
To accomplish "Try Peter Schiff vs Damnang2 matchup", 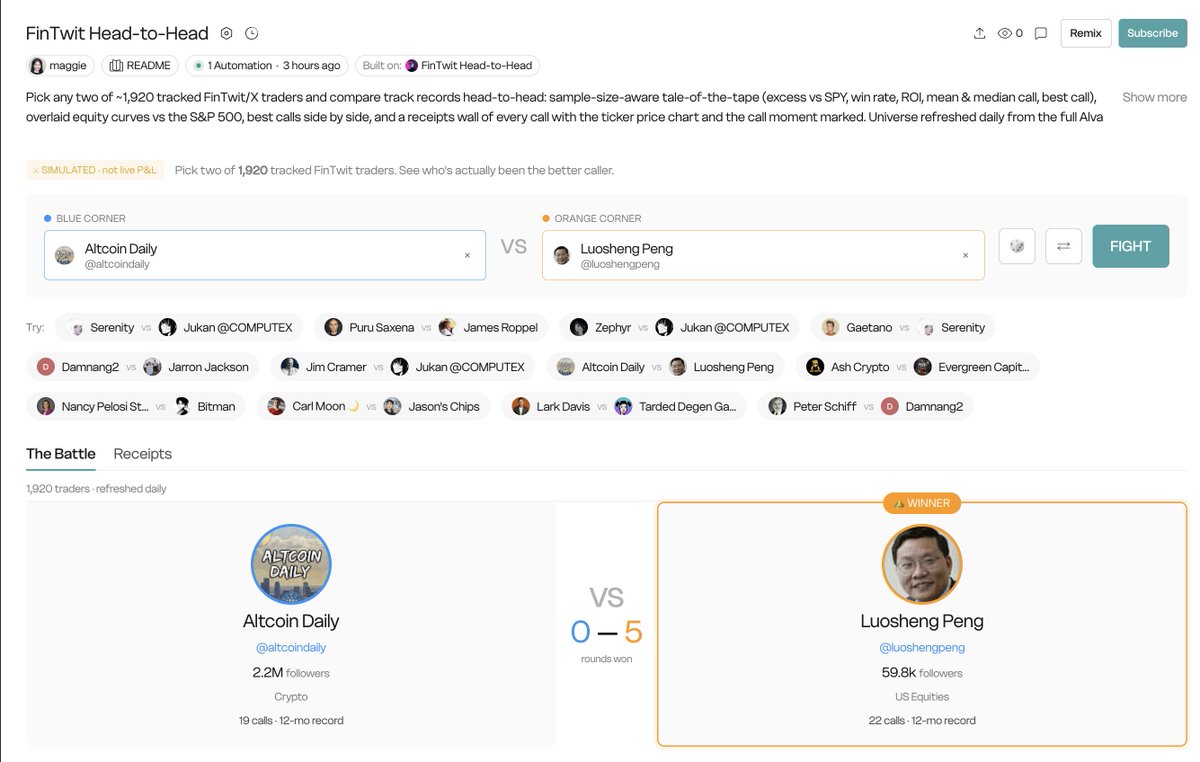I will (865, 406).
